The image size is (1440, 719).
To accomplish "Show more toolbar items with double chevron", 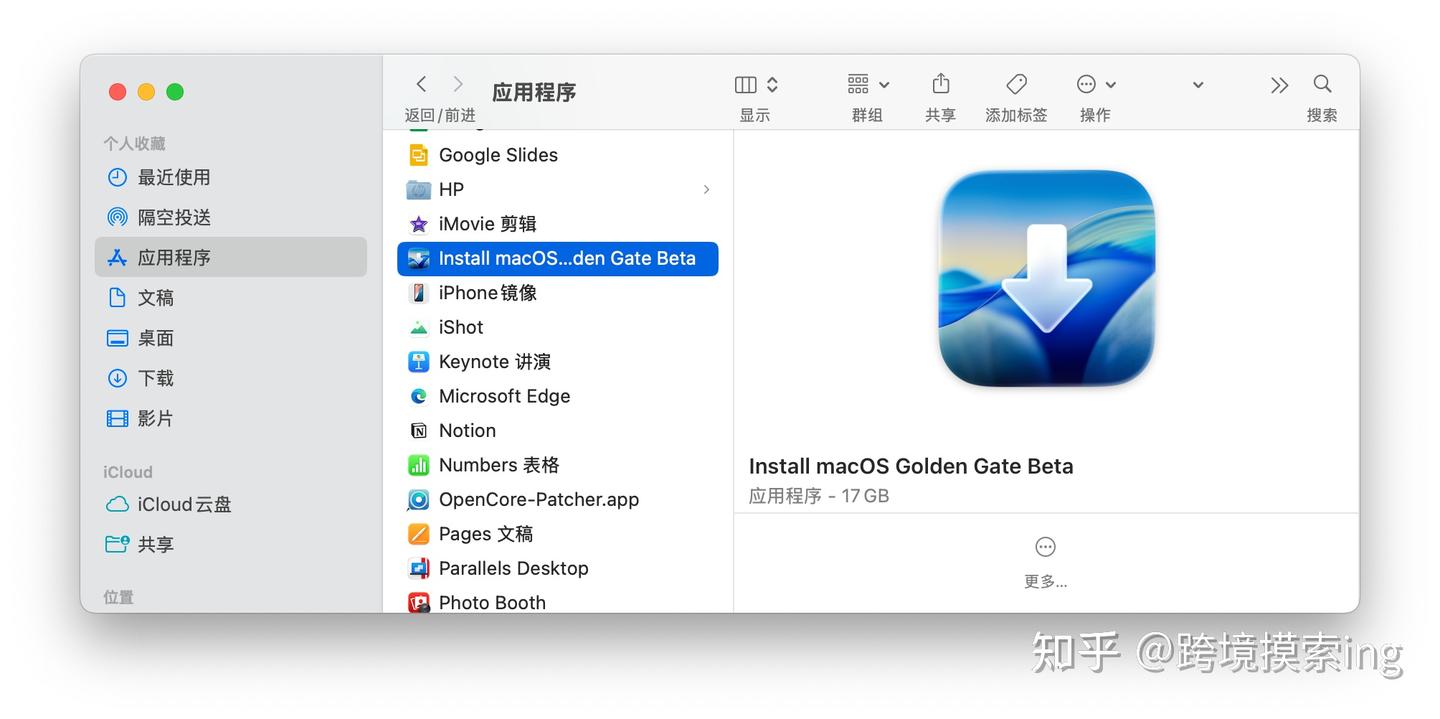I will coord(1279,85).
